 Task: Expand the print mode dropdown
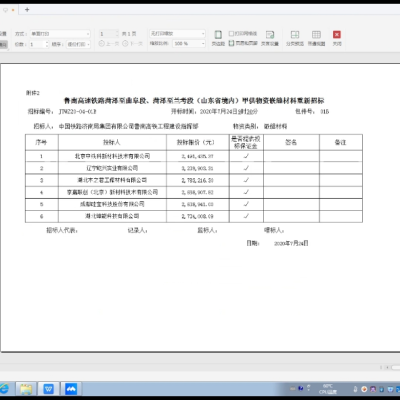(x=60, y=34)
